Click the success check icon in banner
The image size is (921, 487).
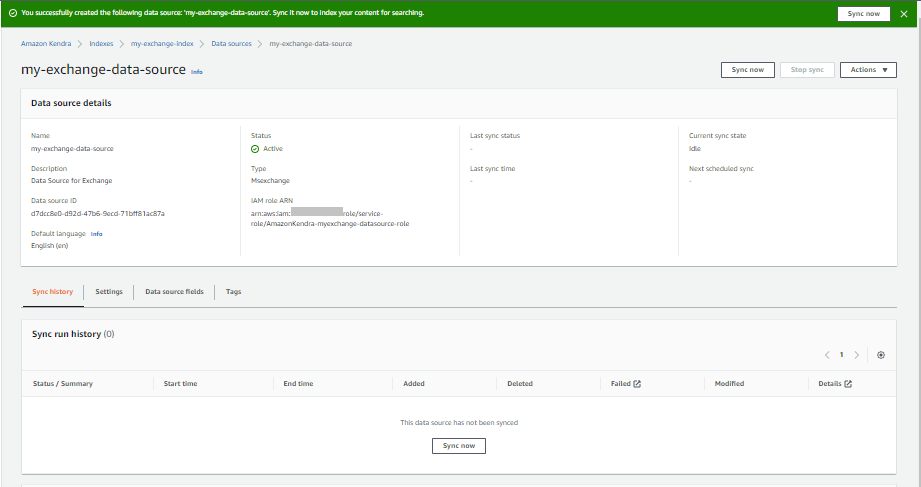13,13
